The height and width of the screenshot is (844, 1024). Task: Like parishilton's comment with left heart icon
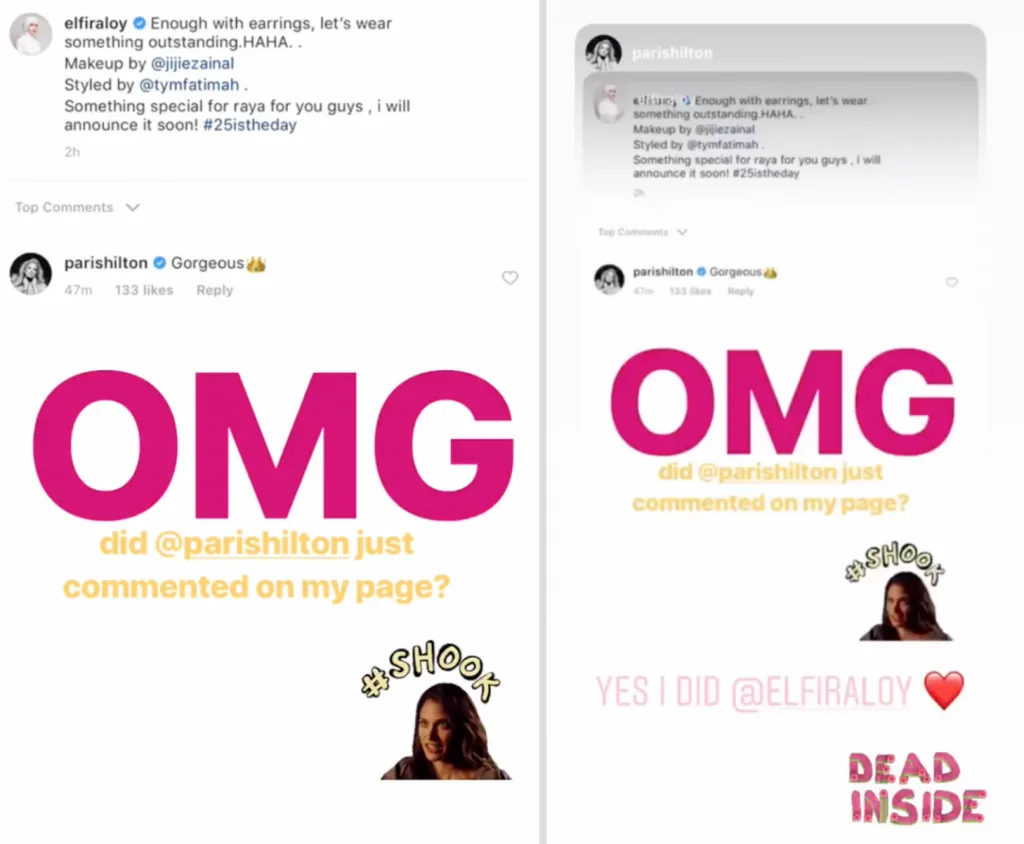[510, 278]
